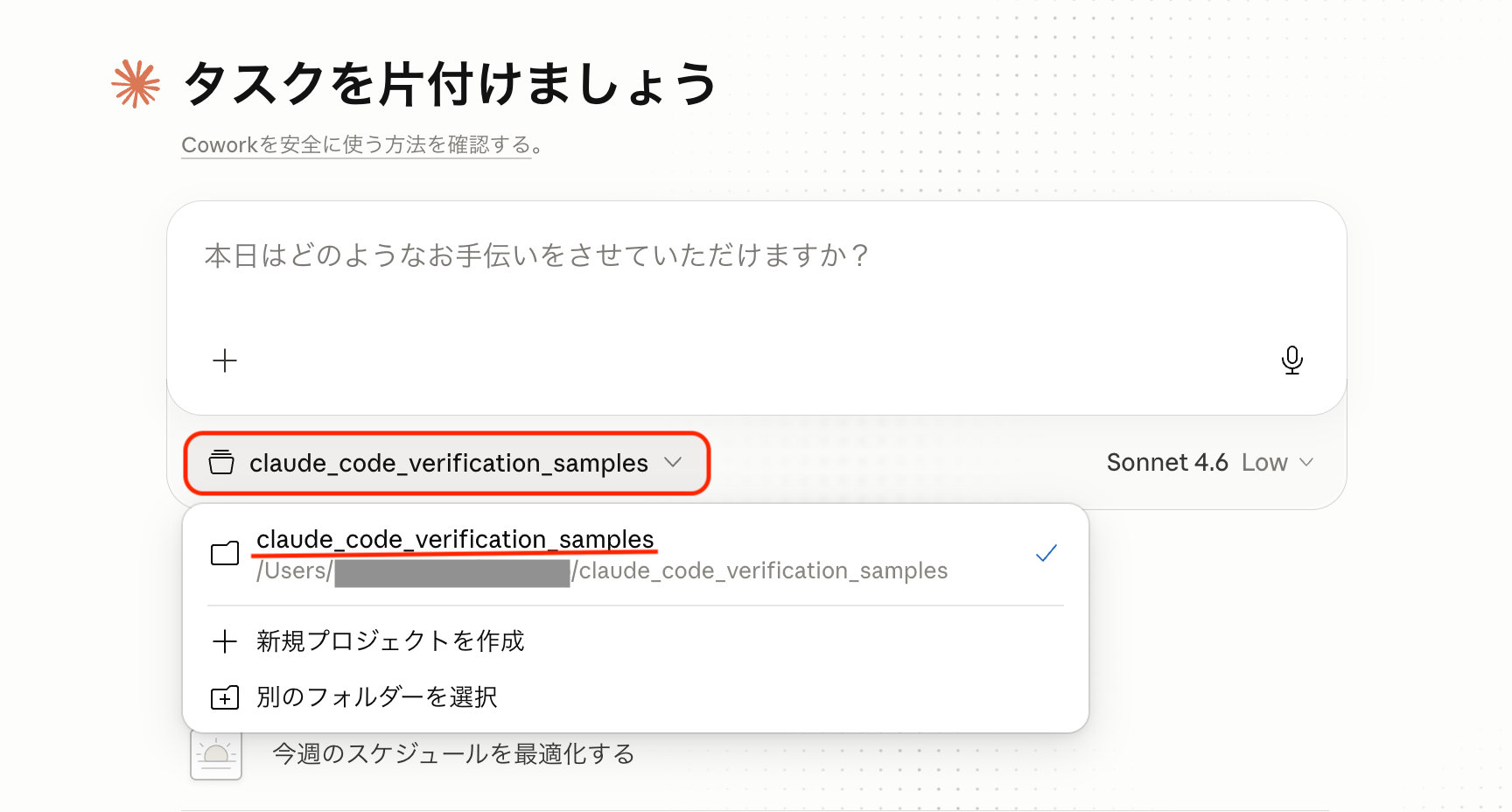
Task: Click the project stack icon beside claude_code_verification_samples
Action: click(x=221, y=462)
